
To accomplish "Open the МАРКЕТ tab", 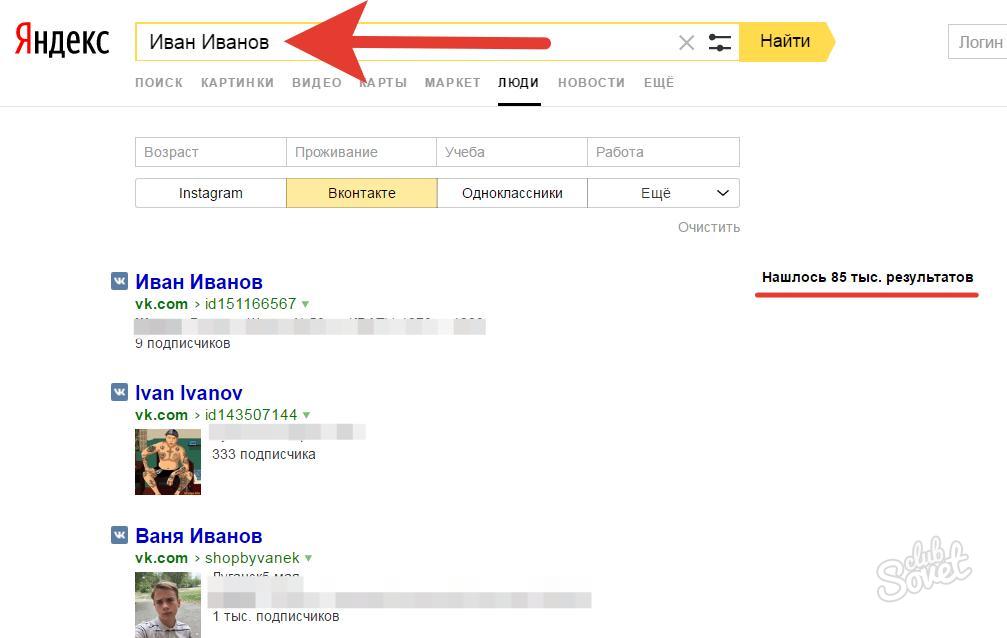I will coord(453,83).
